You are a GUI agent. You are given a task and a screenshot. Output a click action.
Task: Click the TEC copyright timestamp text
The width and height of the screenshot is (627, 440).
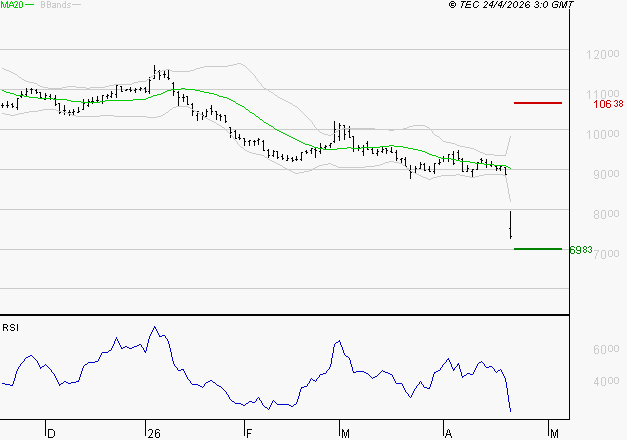[x=511, y=5]
